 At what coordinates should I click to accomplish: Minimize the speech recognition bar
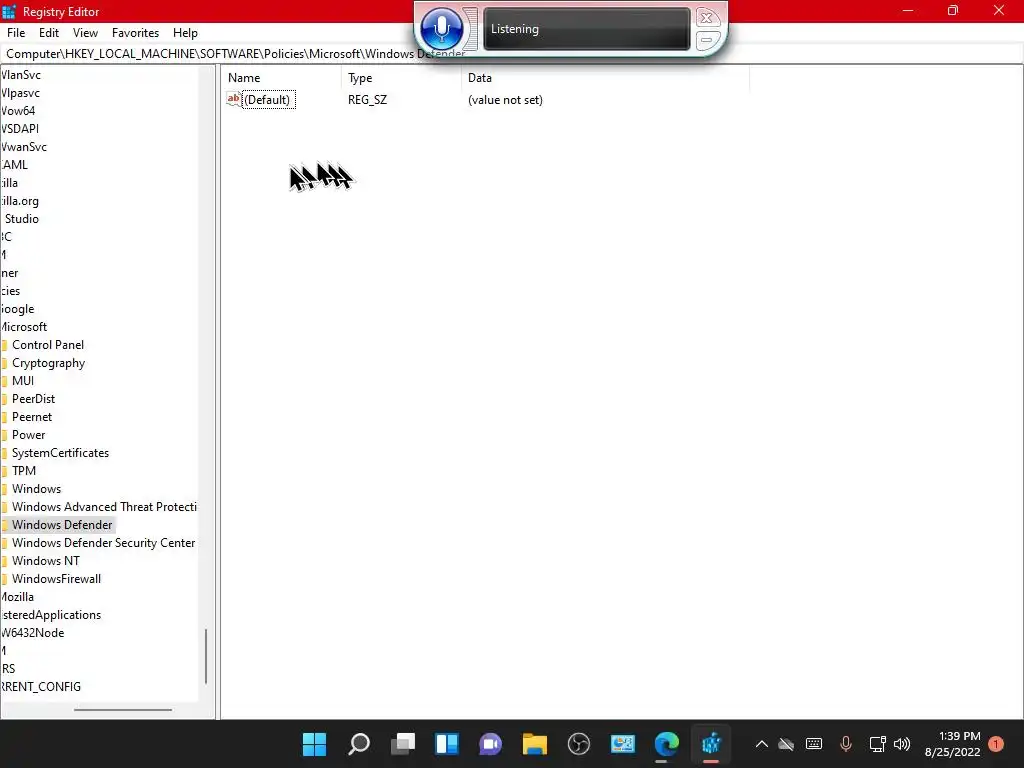click(x=707, y=40)
